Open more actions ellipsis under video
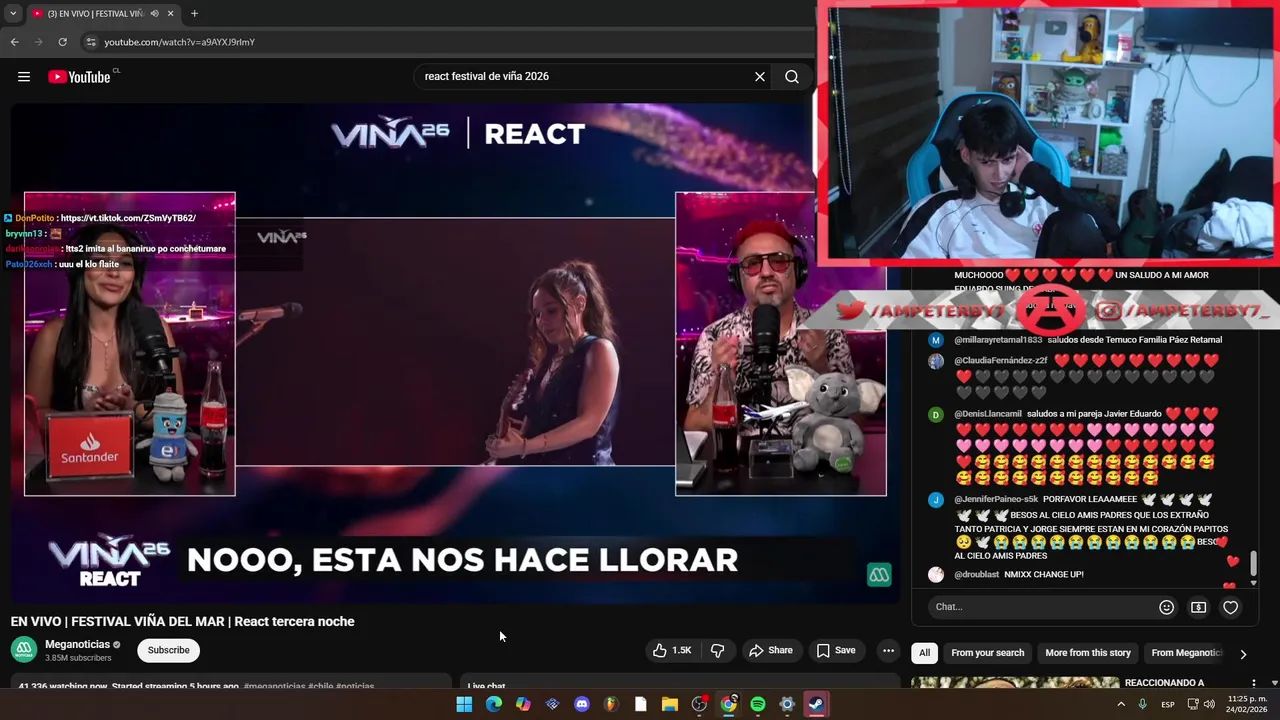Screen dimensions: 1280x720 pyautogui.click(x=888, y=650)
